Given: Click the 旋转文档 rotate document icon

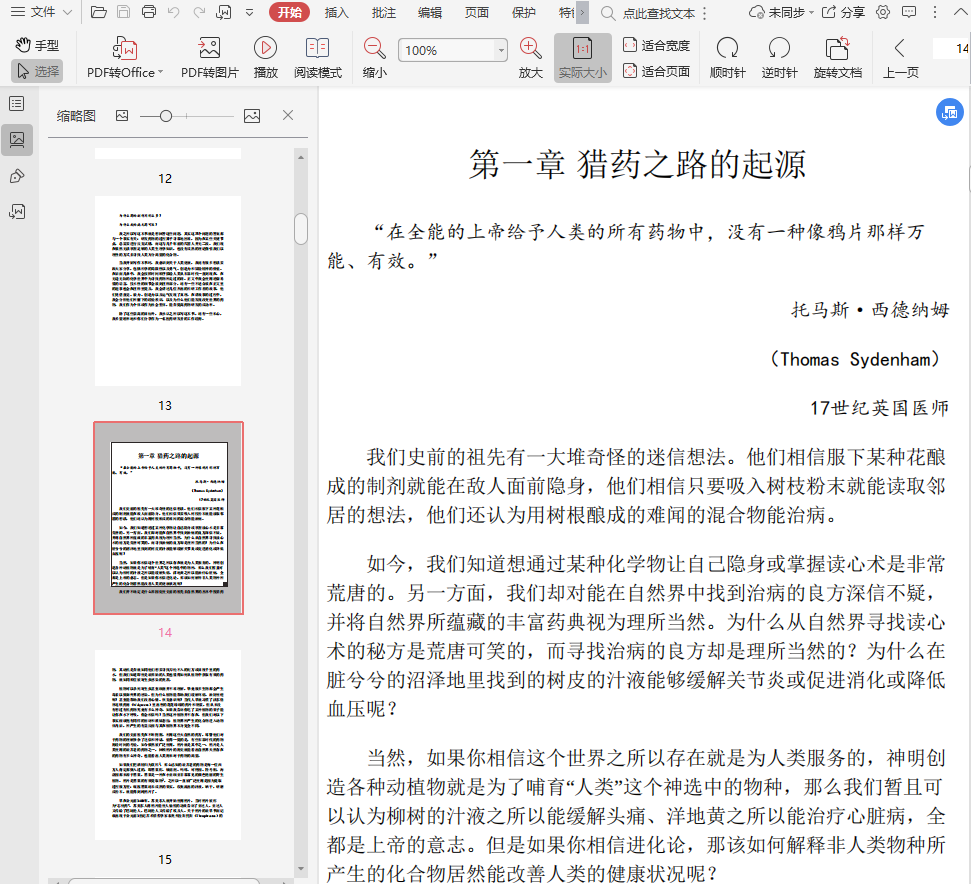Looking at the screenshot, I should (x=837, y=48).
